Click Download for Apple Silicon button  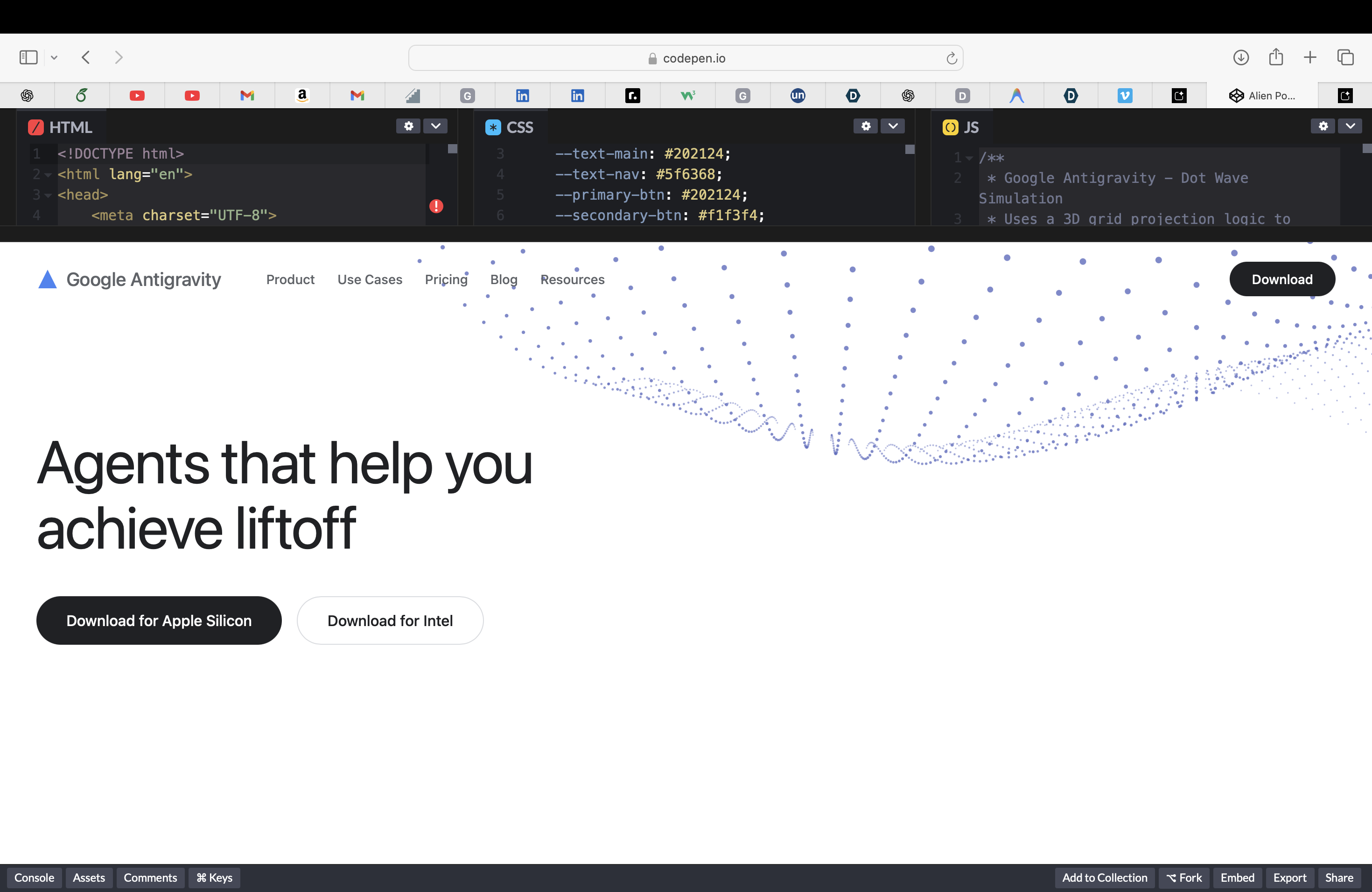(159, 620)
